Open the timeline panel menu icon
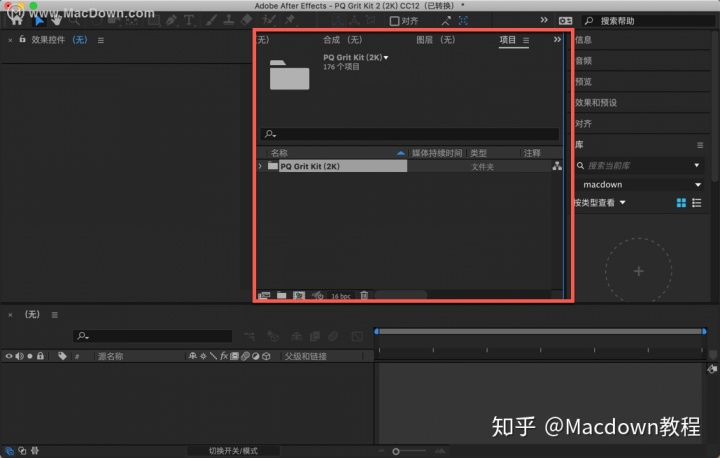 [x=55, y=315]
